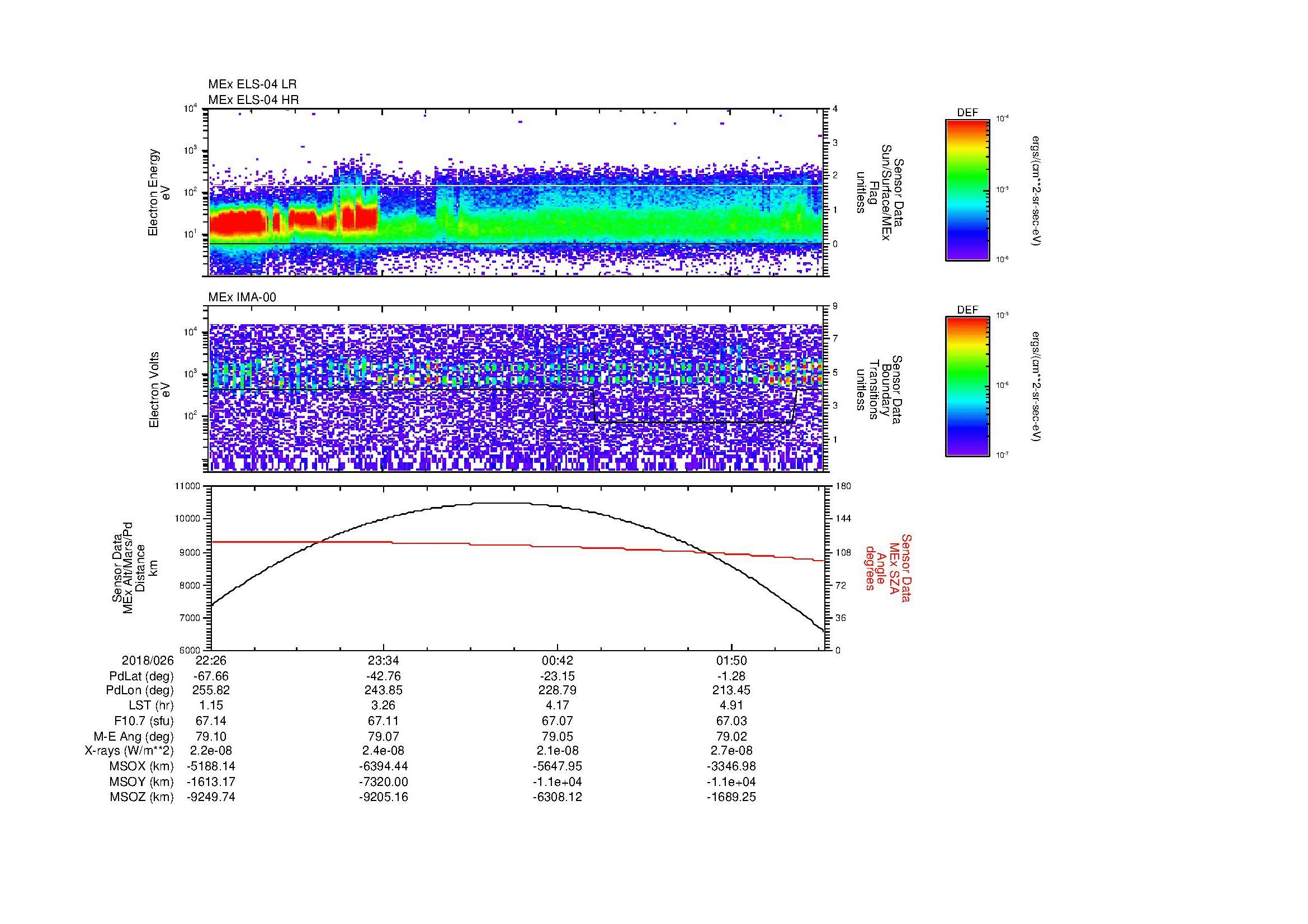Click the MSOX value -3346.98
Viewport: 1308px width, 924px height.
pos(731,766)
